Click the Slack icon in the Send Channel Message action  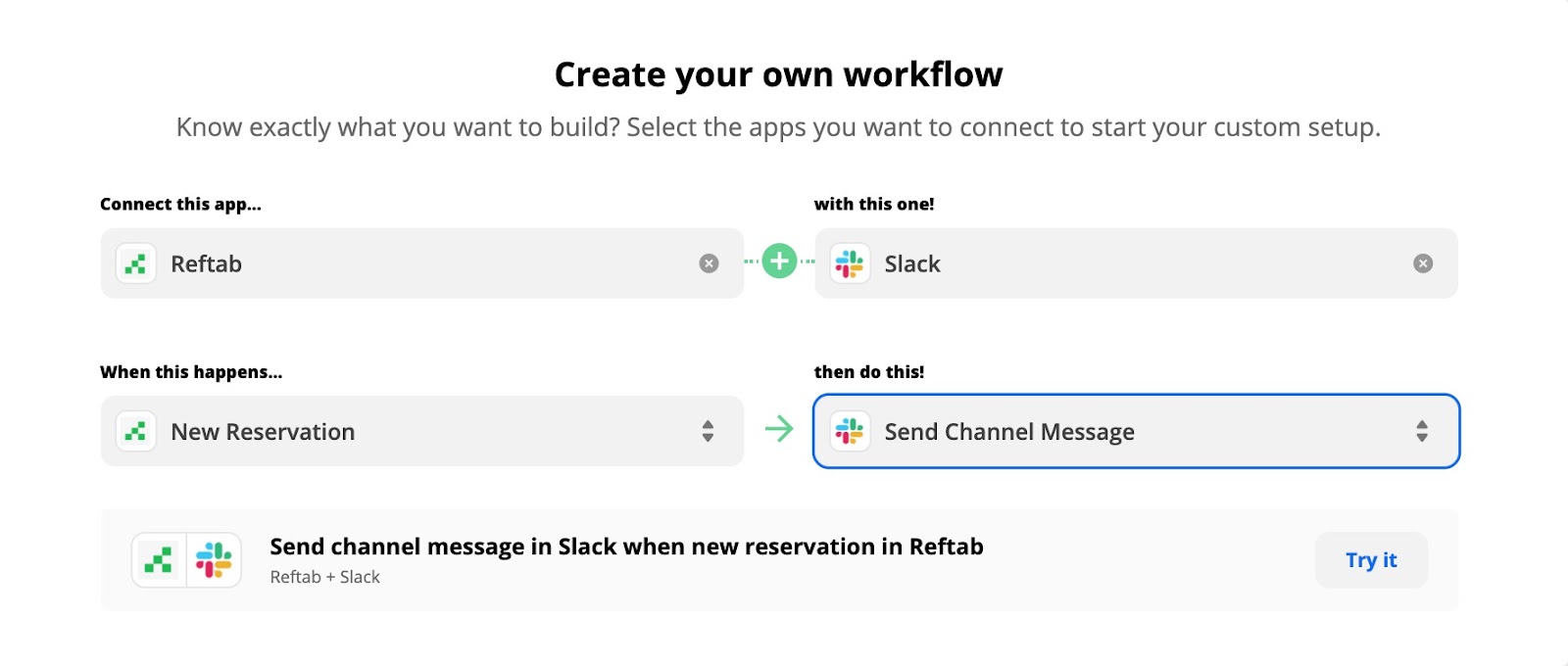[x=850, y=431]
